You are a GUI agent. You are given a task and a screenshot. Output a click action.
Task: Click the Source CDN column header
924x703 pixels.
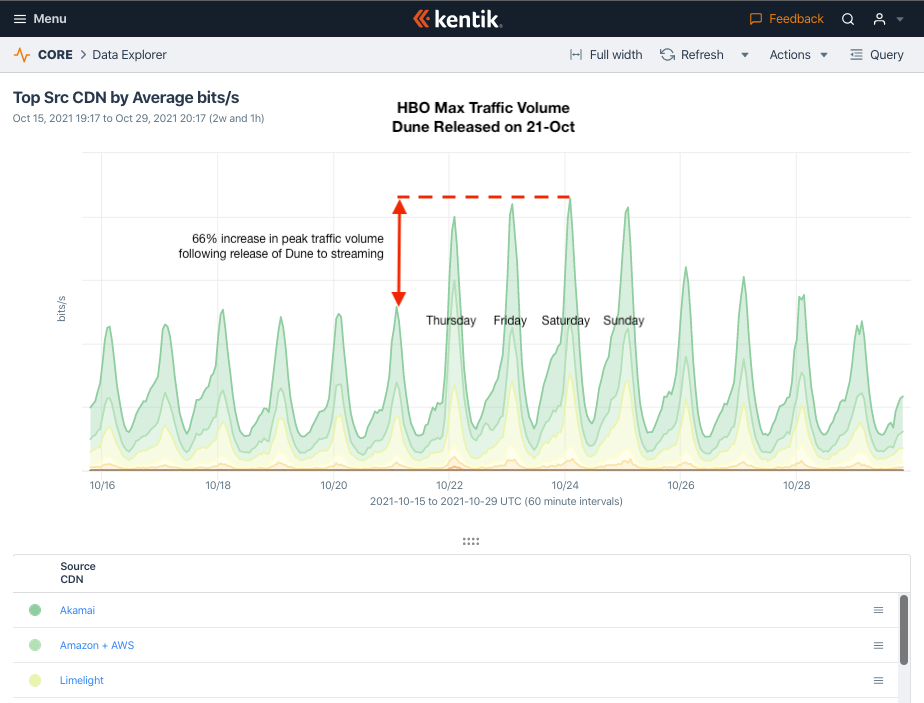pos(77,573)
